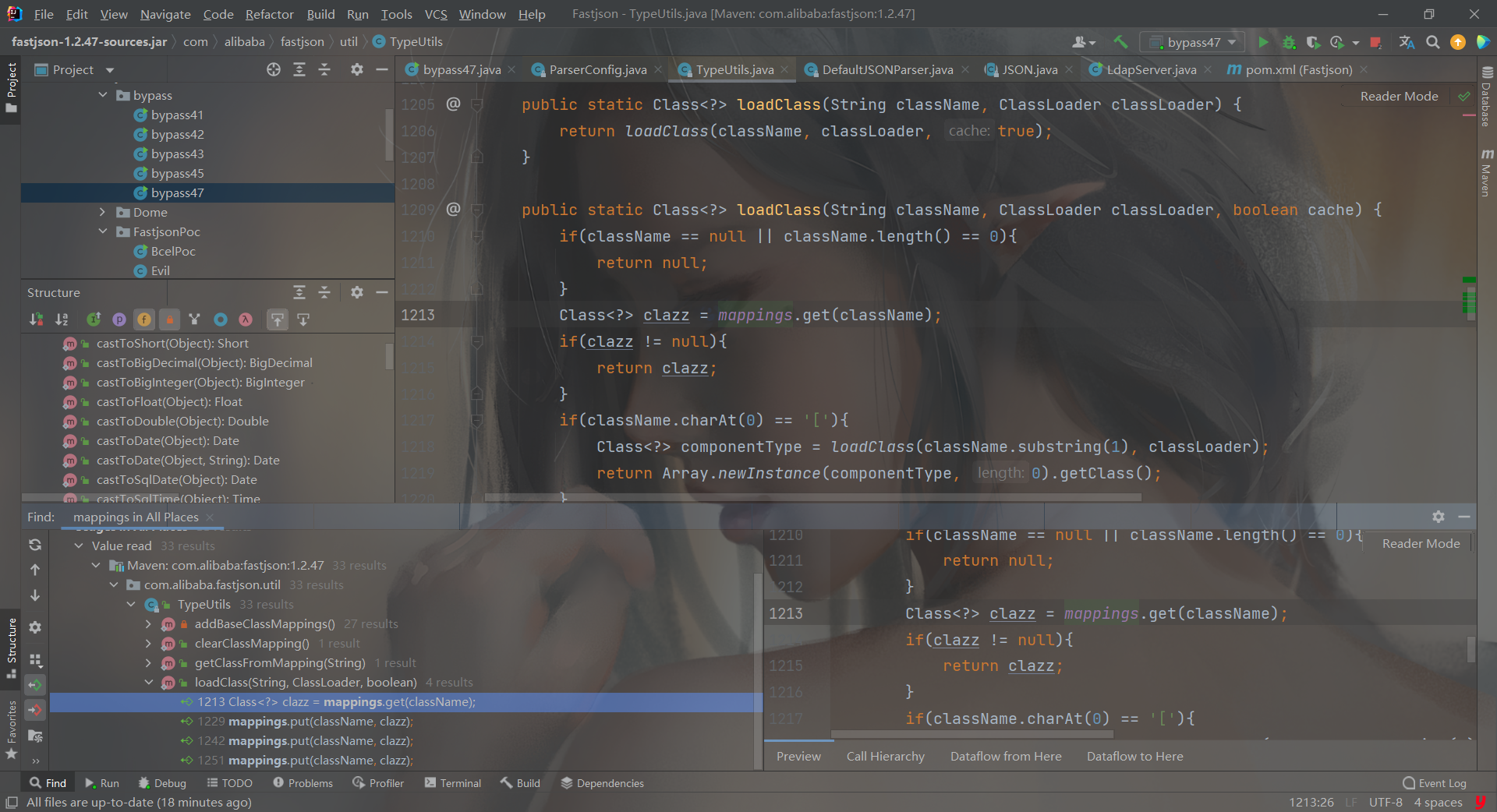
Task: Click the 1213:26 line position in status bar
Action: pyautogui.click(x=1311, y=802)
